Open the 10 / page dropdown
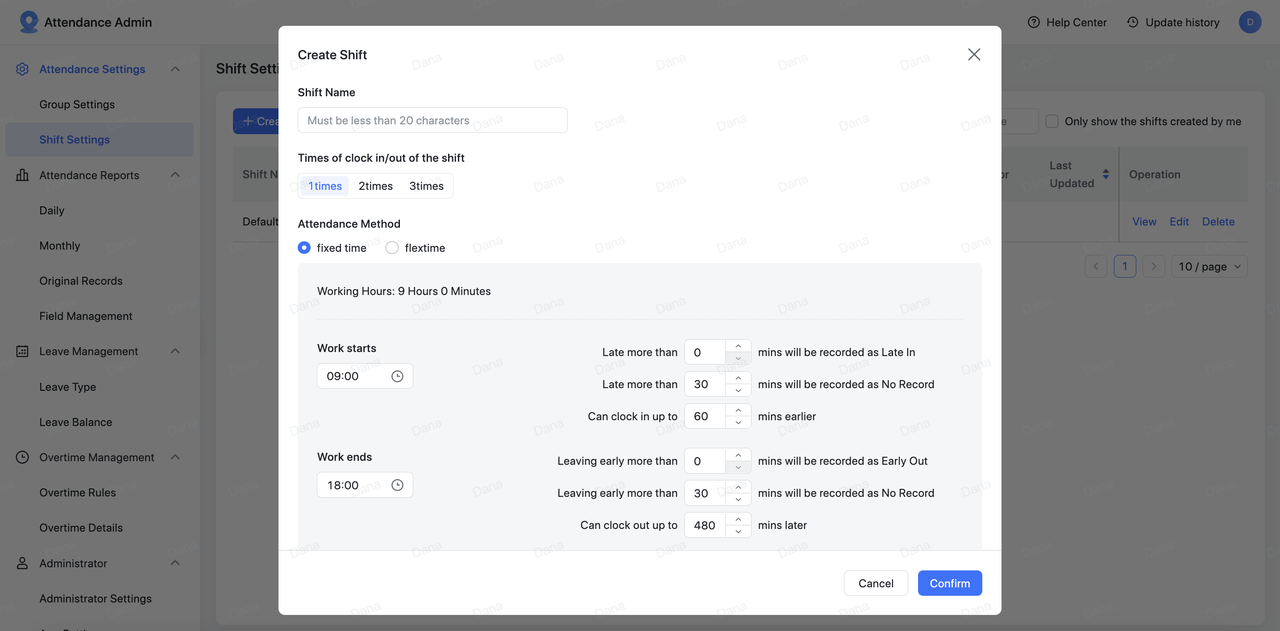This screenshot has height=631, width=1280. (x=1210, y=266)
